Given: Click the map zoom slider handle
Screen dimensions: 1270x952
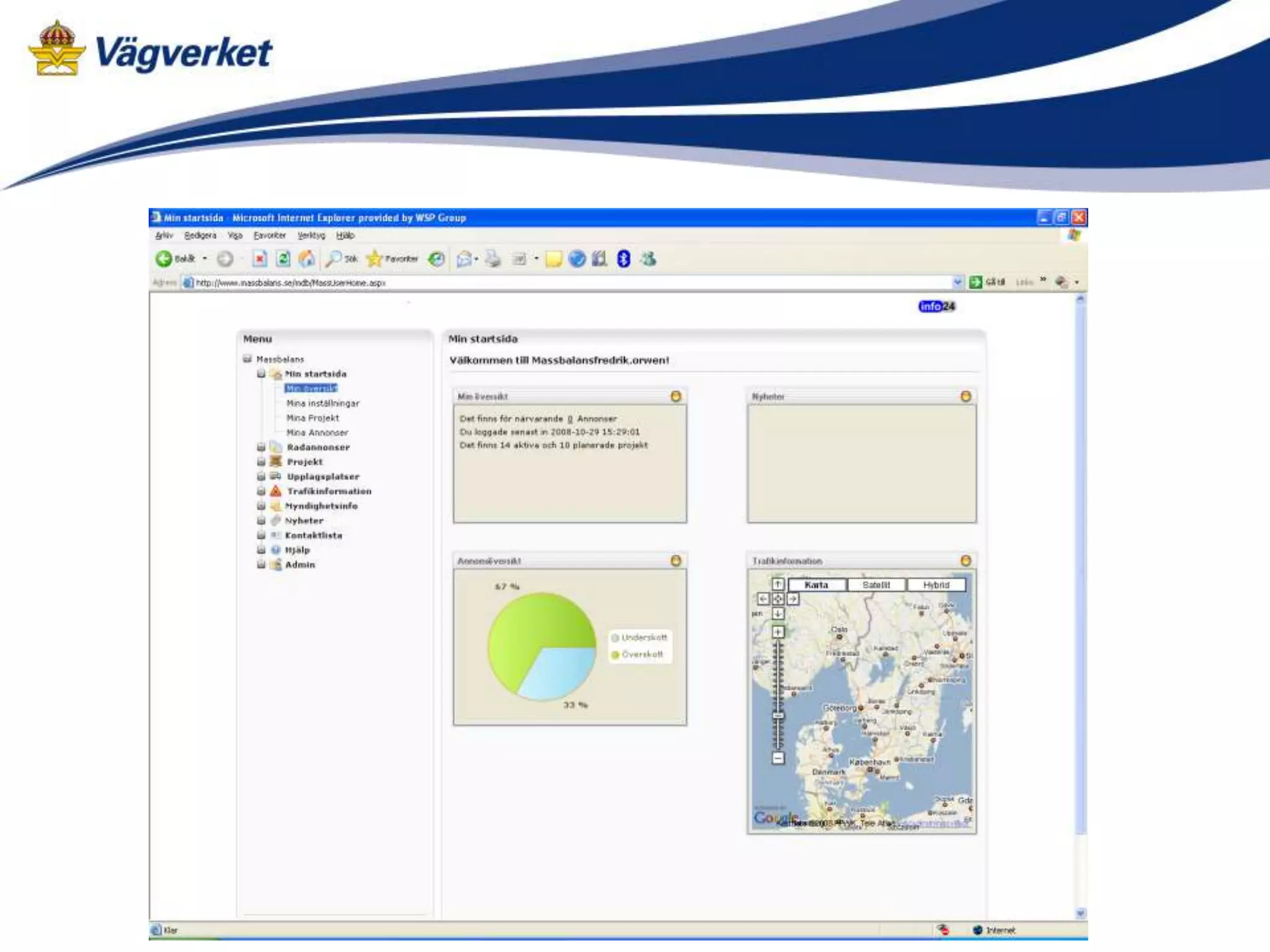Looking at the screenshot, I should coord(778,715).
